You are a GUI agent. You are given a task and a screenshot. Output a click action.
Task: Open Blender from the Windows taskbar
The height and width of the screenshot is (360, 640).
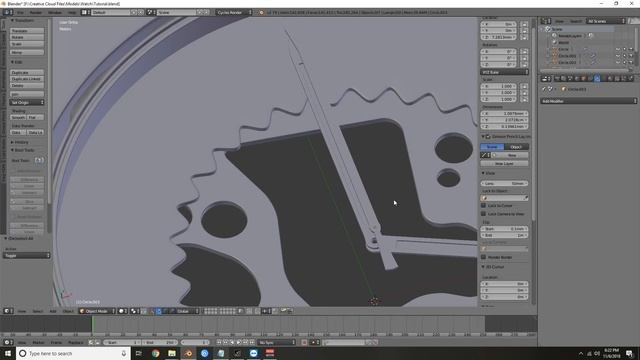[188, 353]
